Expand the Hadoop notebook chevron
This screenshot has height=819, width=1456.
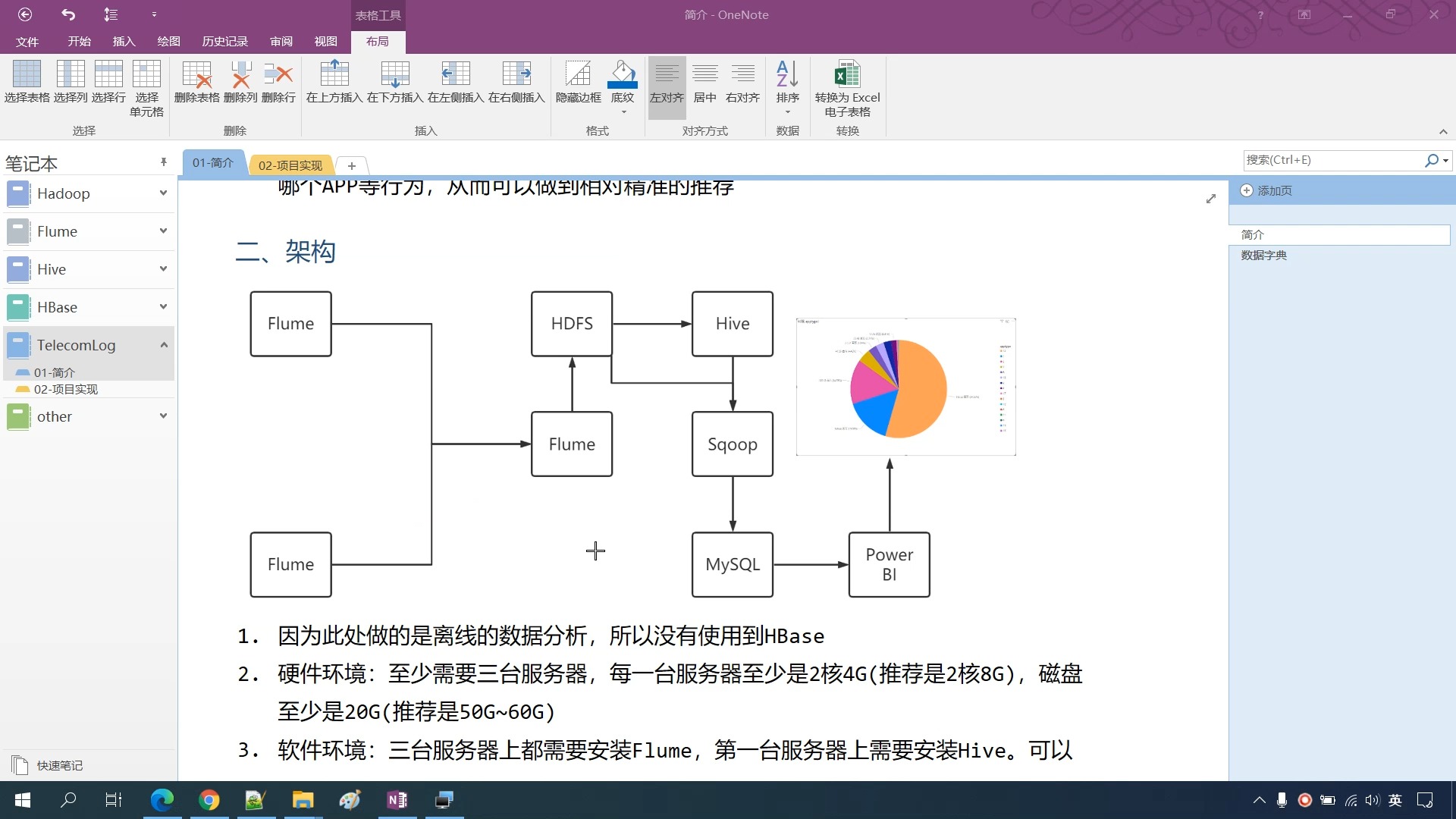163,193
